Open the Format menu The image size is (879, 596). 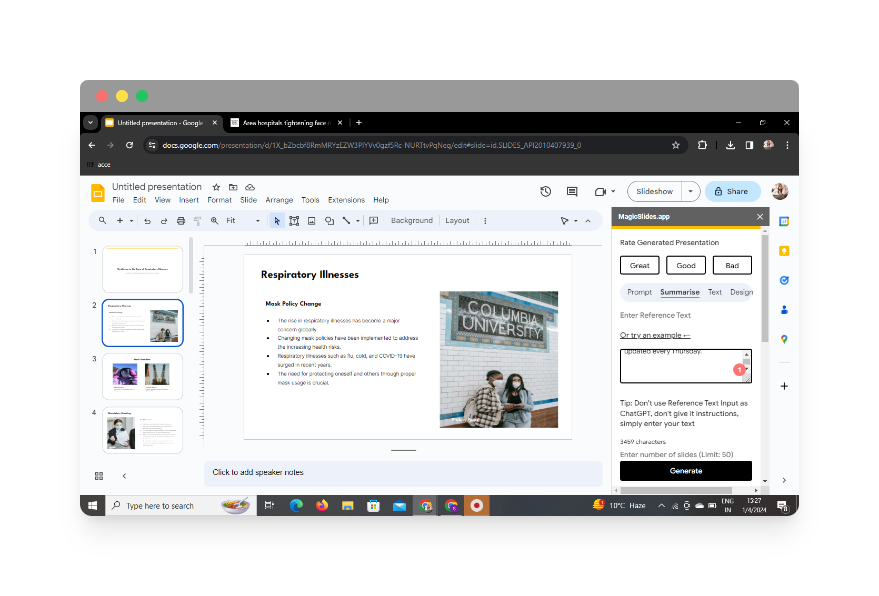point(219,200)
